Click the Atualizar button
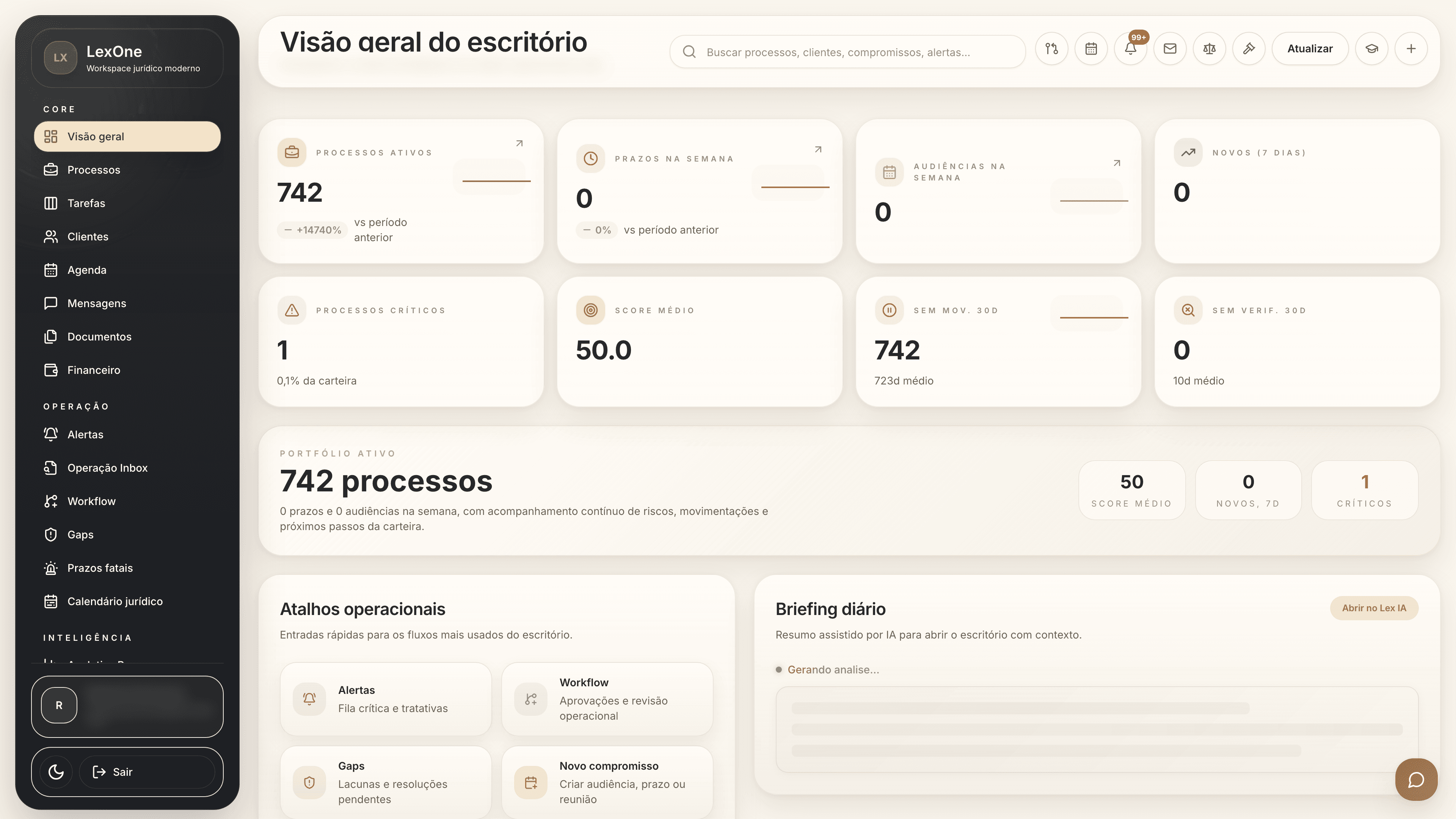Viewport: 1456px width, 819px height. [x=1310, y=49]
